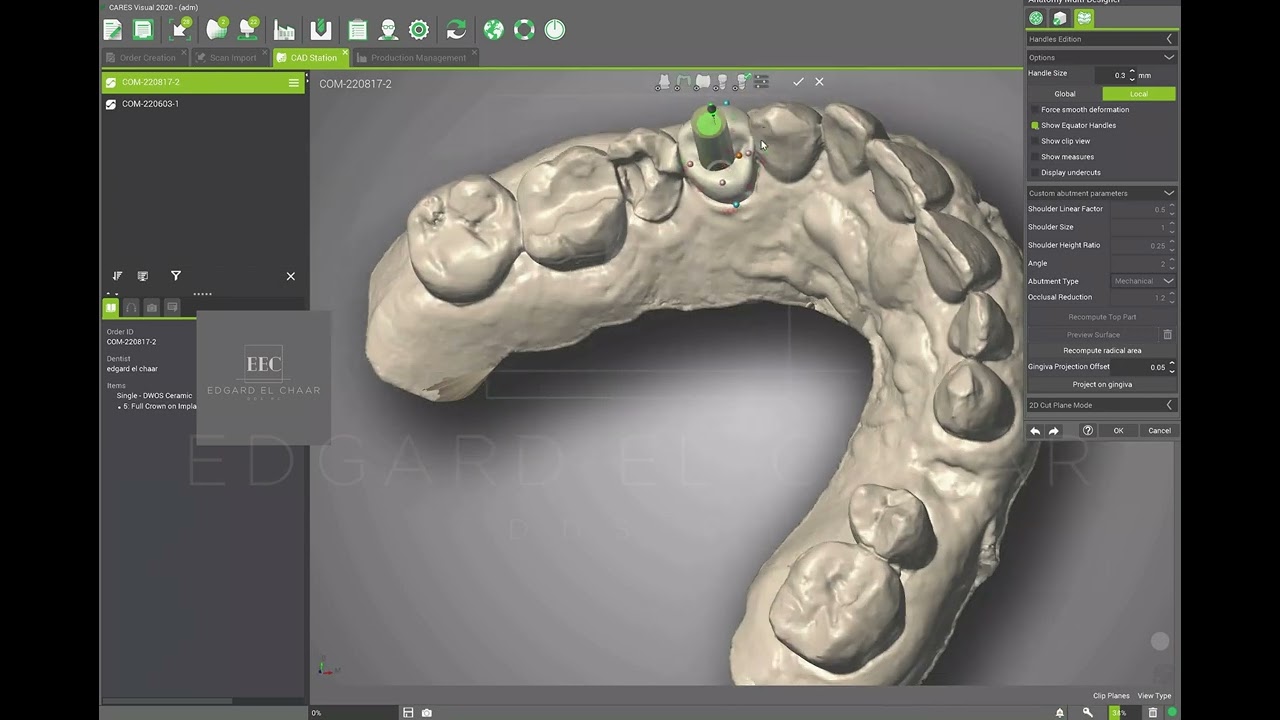Open the help question mark icon
Viewport: 1280px width, 720px height.
click(x=1088, y=431)
